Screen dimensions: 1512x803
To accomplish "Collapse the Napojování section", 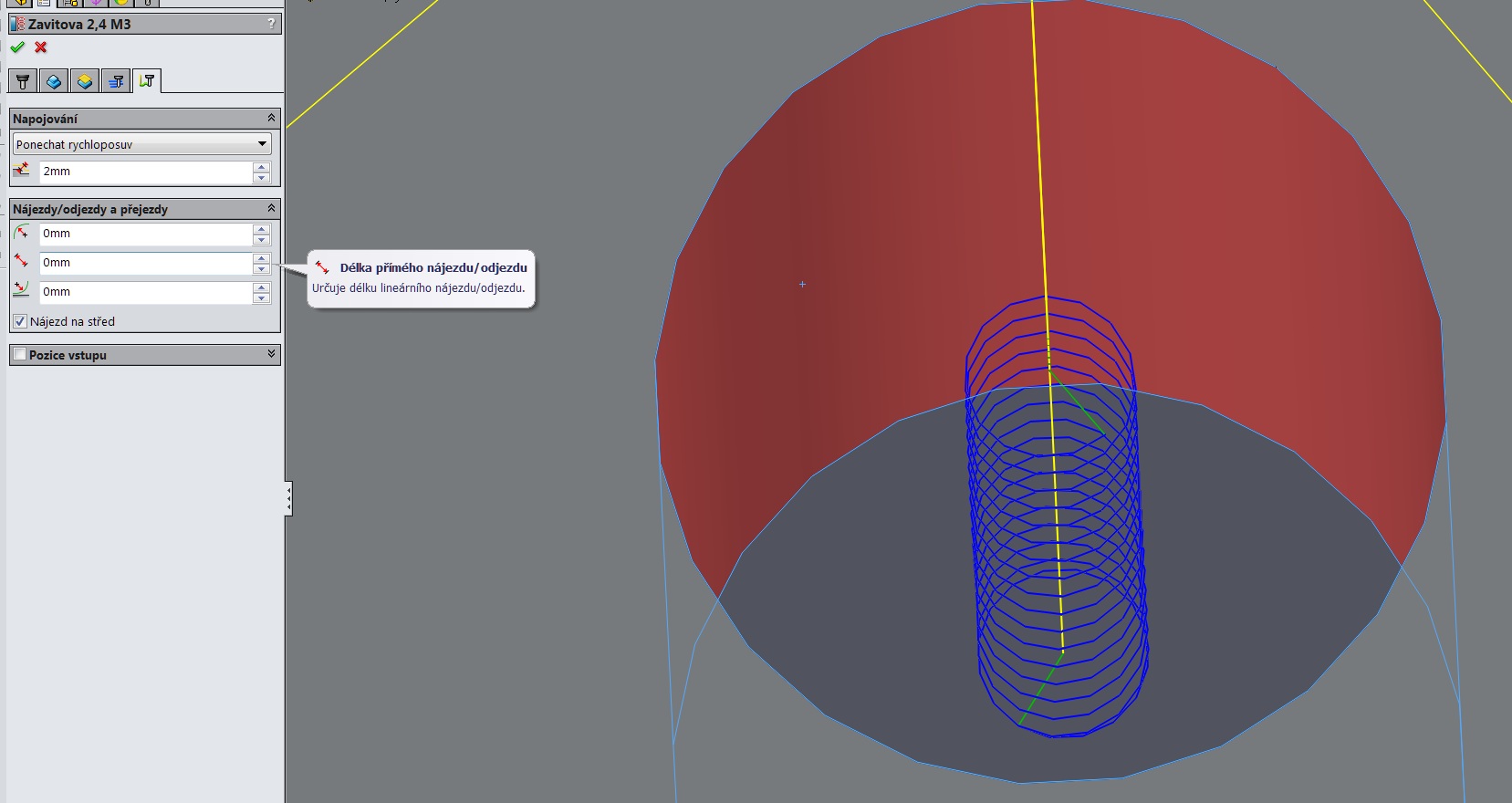I will pos(271,118).
